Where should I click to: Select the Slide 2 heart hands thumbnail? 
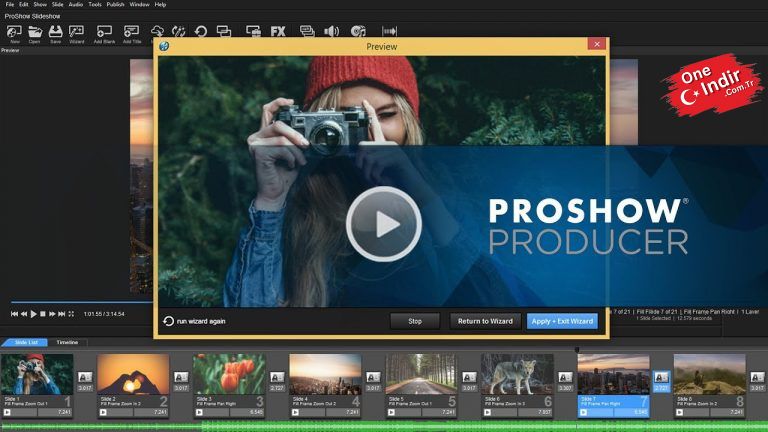coord(133,374)
